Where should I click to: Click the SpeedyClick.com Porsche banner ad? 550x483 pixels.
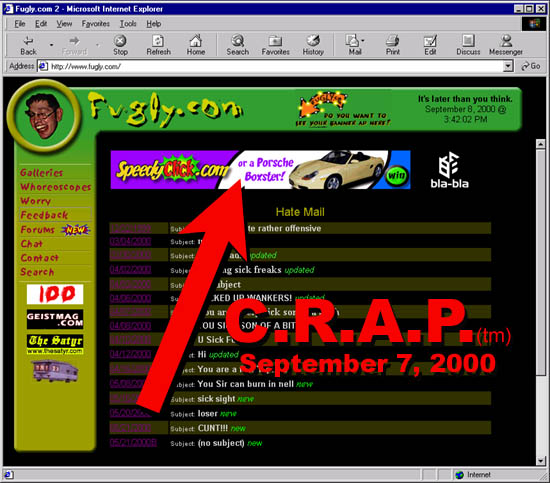[x=260, y=170]
